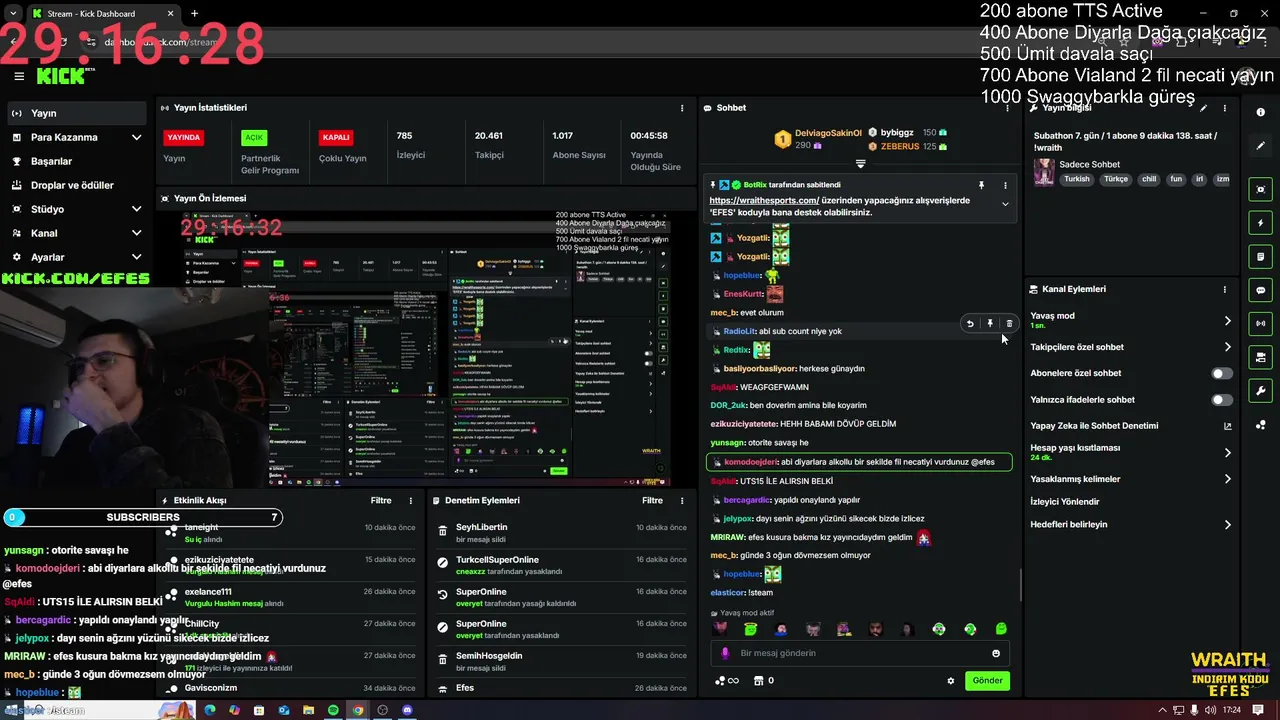Open pinned message three-dot menu

[x=1005, y=185]
